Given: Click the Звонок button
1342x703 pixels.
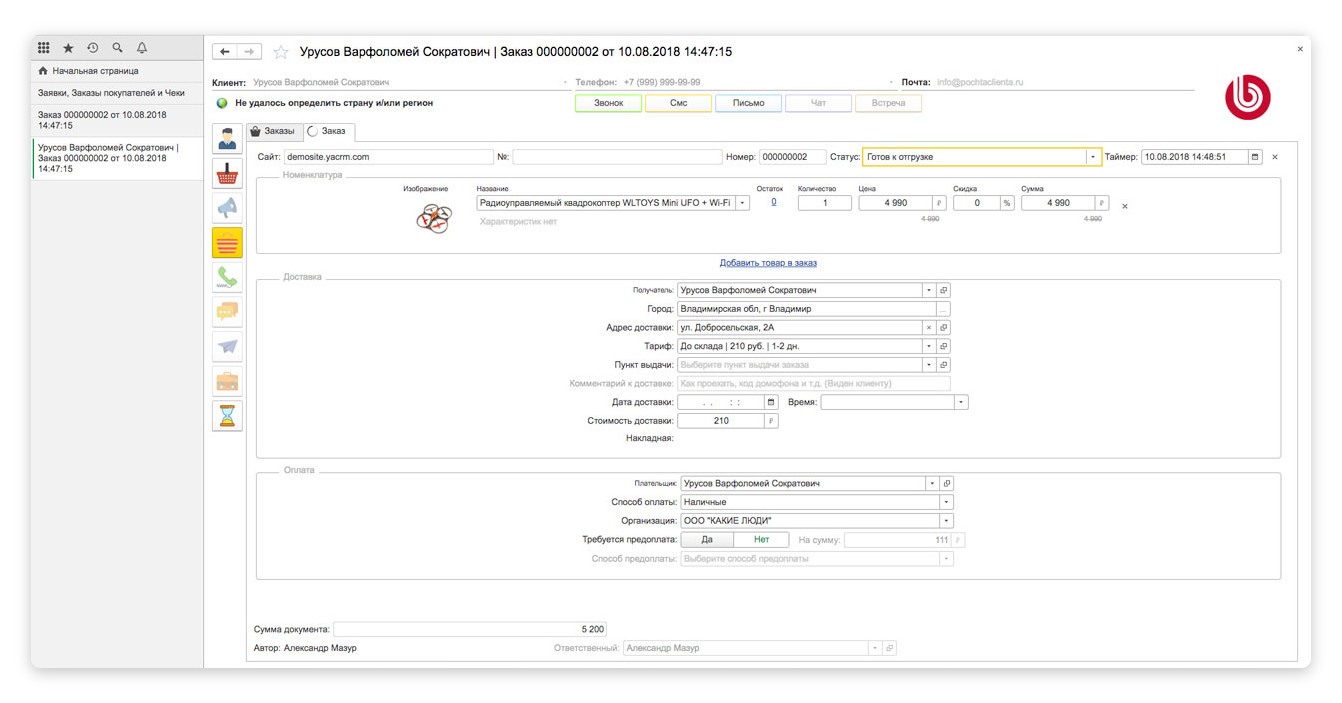Looking at the screenshot, I should coord(608,103).
